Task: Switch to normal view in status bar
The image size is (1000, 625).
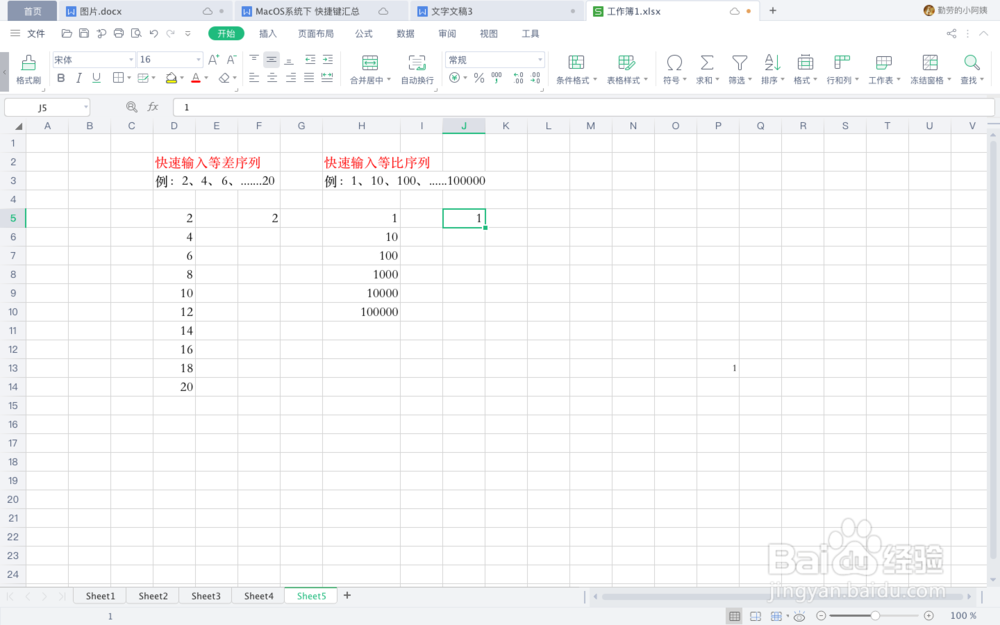Action: pos(735,615)
